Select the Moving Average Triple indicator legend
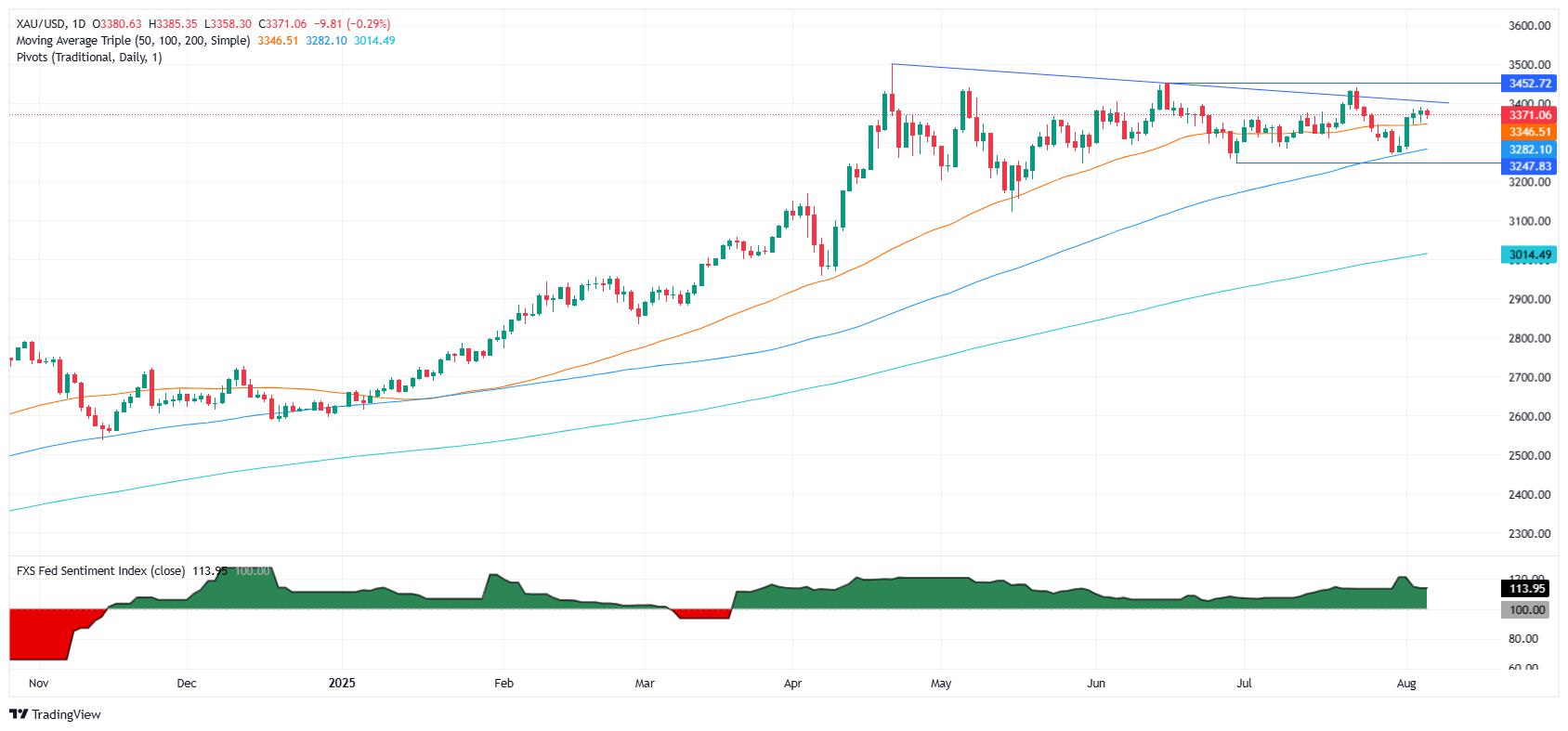The height and width of the screenshot is (731, 1568). click(x=133, y=41)
